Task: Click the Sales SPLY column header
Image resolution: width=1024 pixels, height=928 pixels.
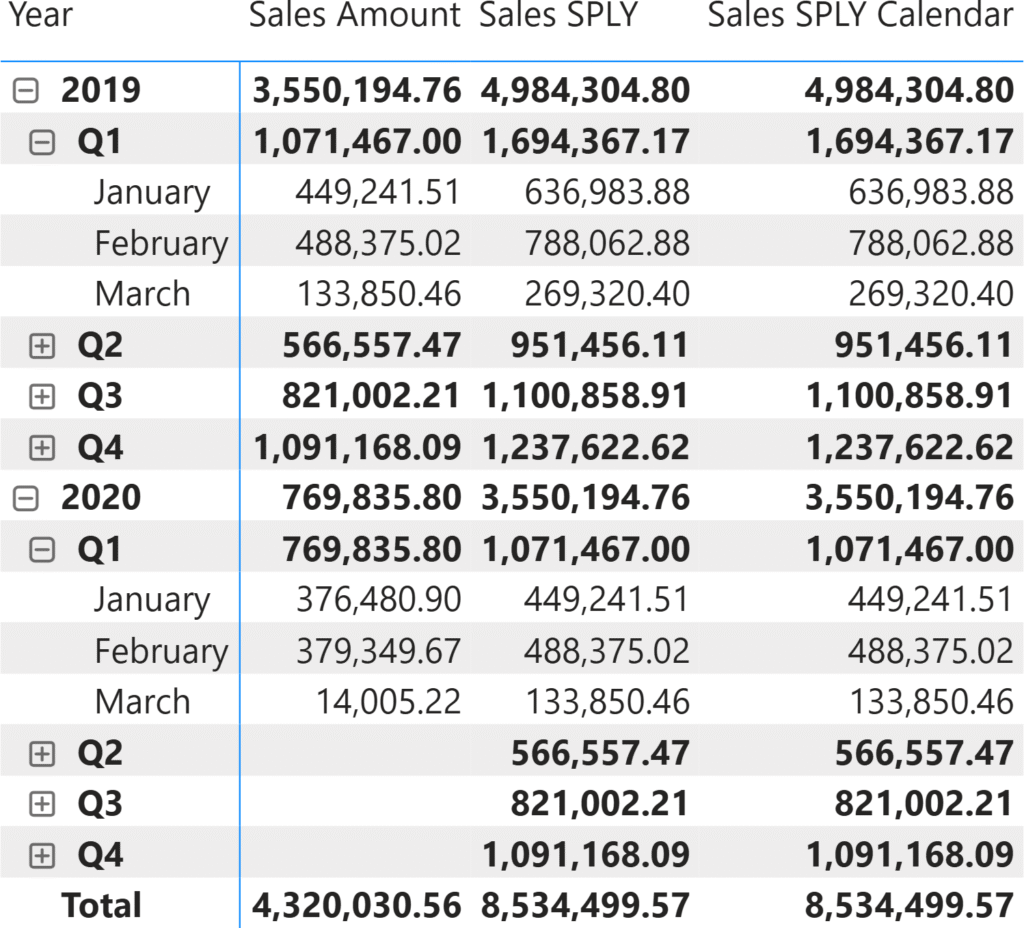Action: 558,16
